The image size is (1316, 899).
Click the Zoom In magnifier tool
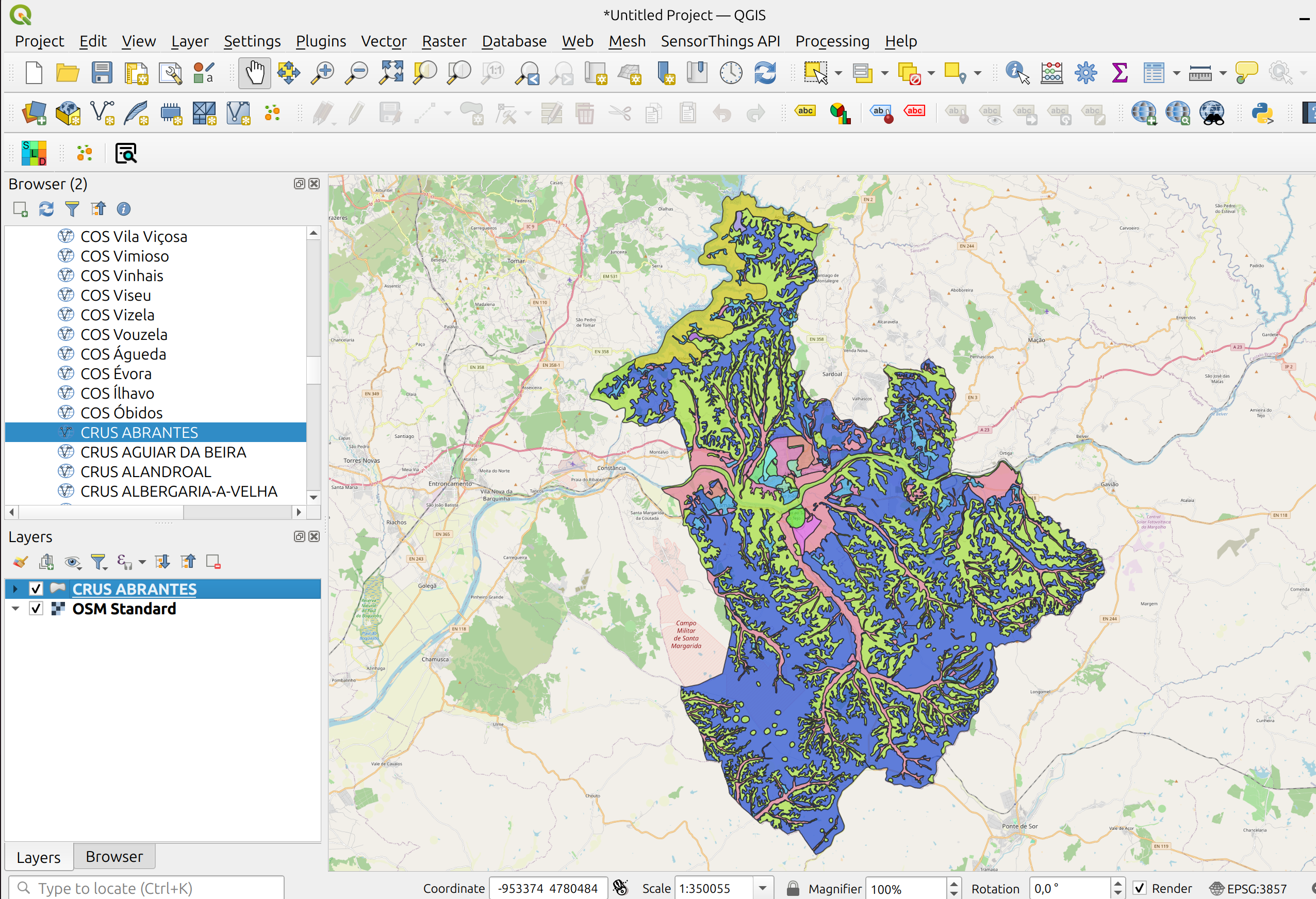coord(323,73)
